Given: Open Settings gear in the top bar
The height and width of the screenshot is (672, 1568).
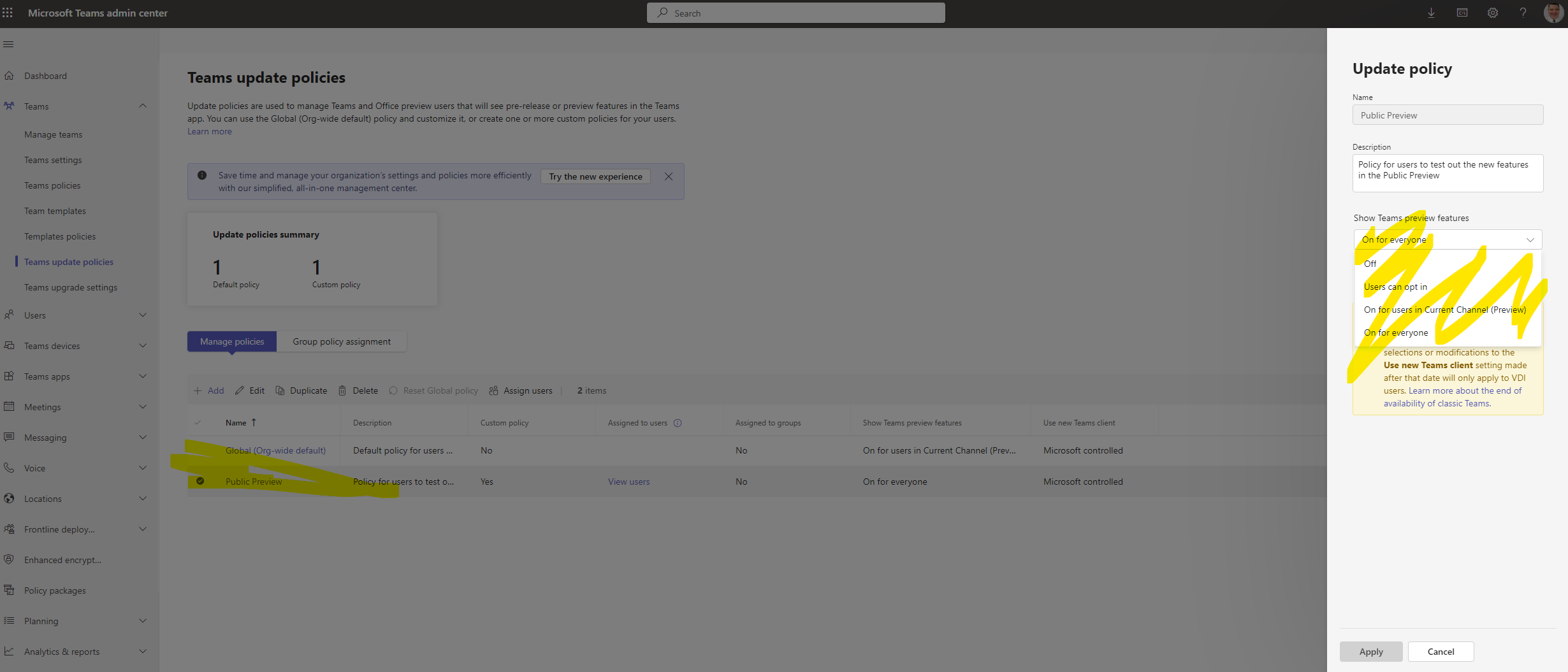Looking at the screenshot, I should 1492,13.
